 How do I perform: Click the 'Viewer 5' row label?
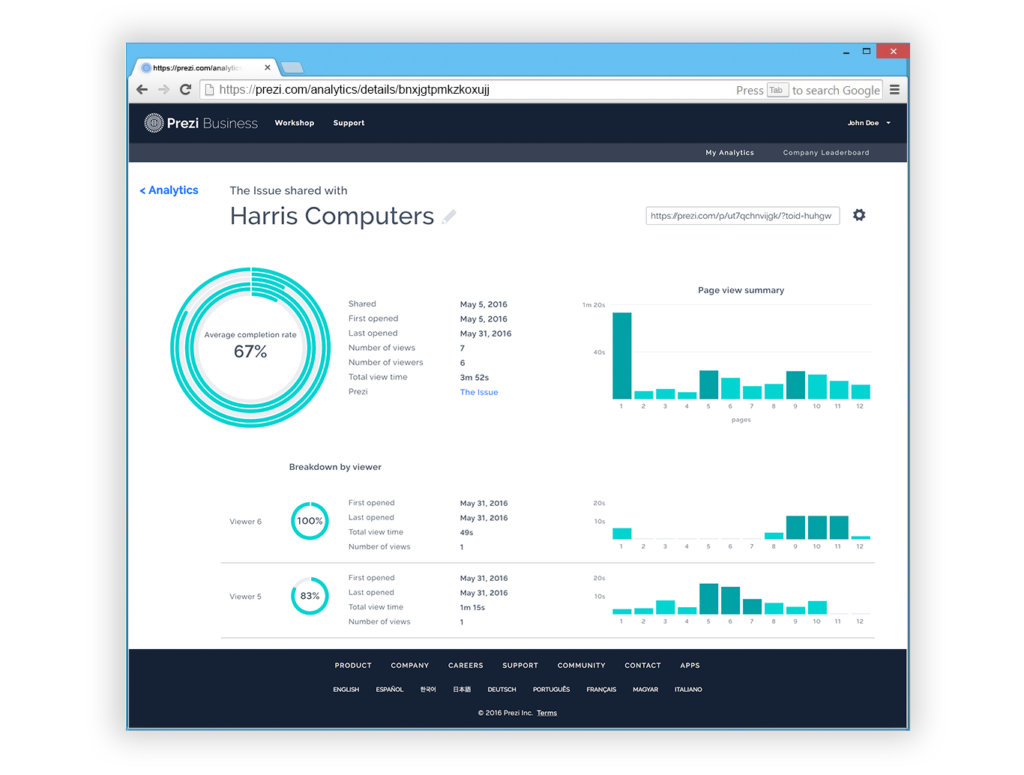246,597
